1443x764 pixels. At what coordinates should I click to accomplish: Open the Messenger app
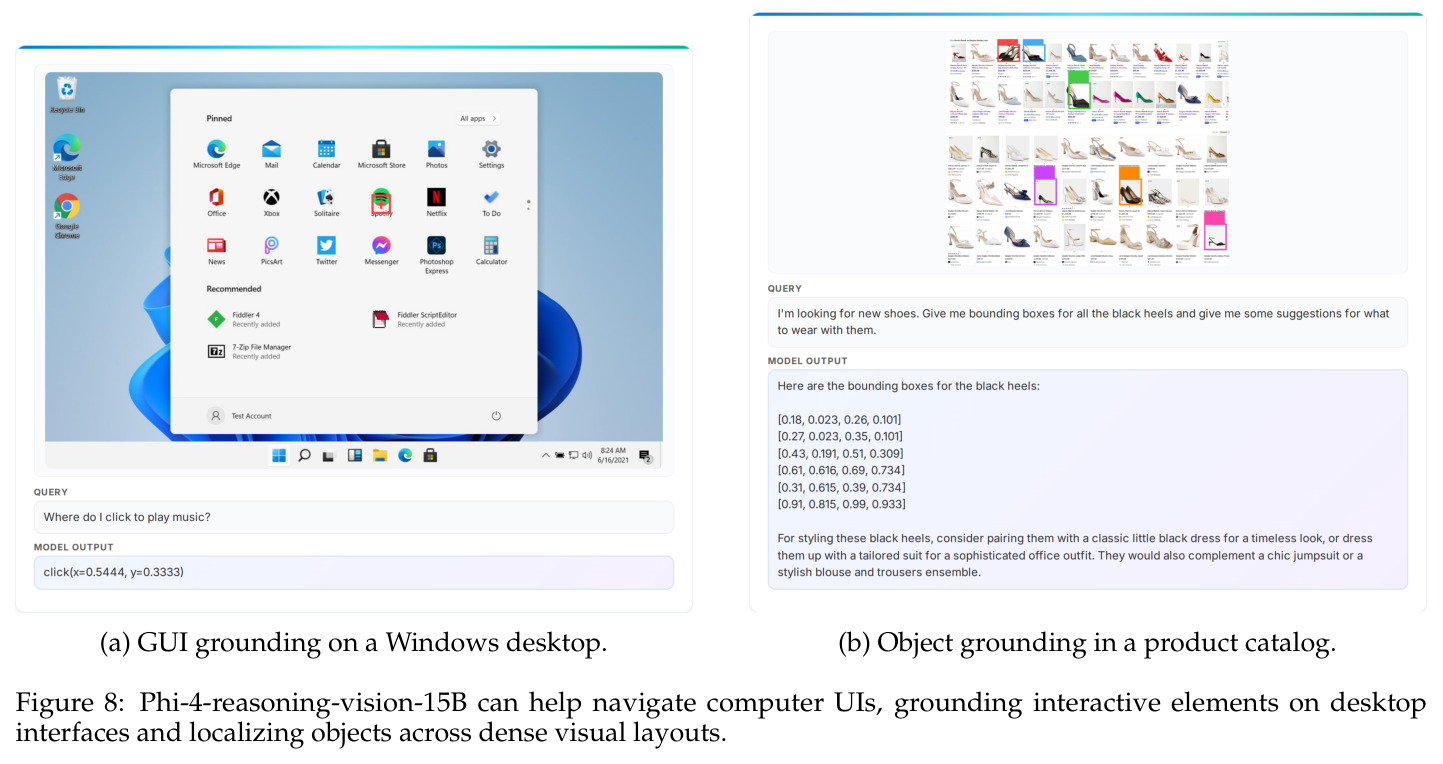click(381, 250)
